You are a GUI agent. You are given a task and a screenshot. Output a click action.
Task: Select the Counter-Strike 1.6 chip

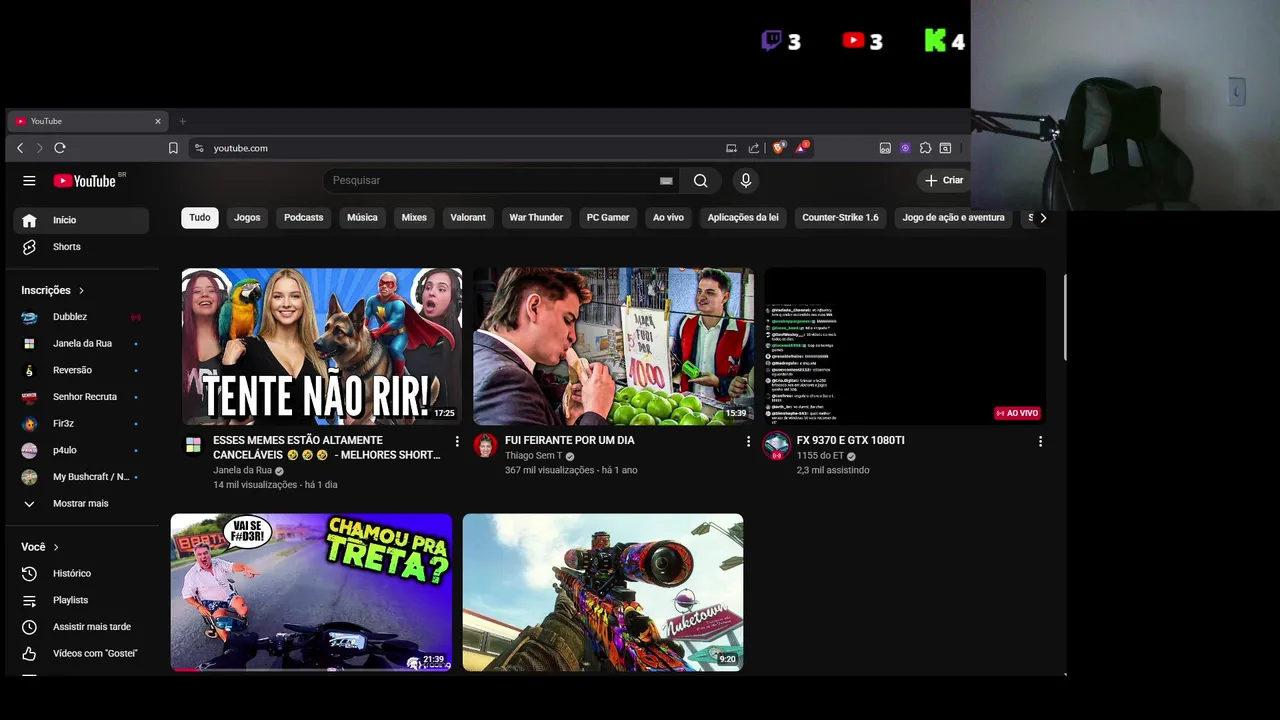(x=840, y=217)
